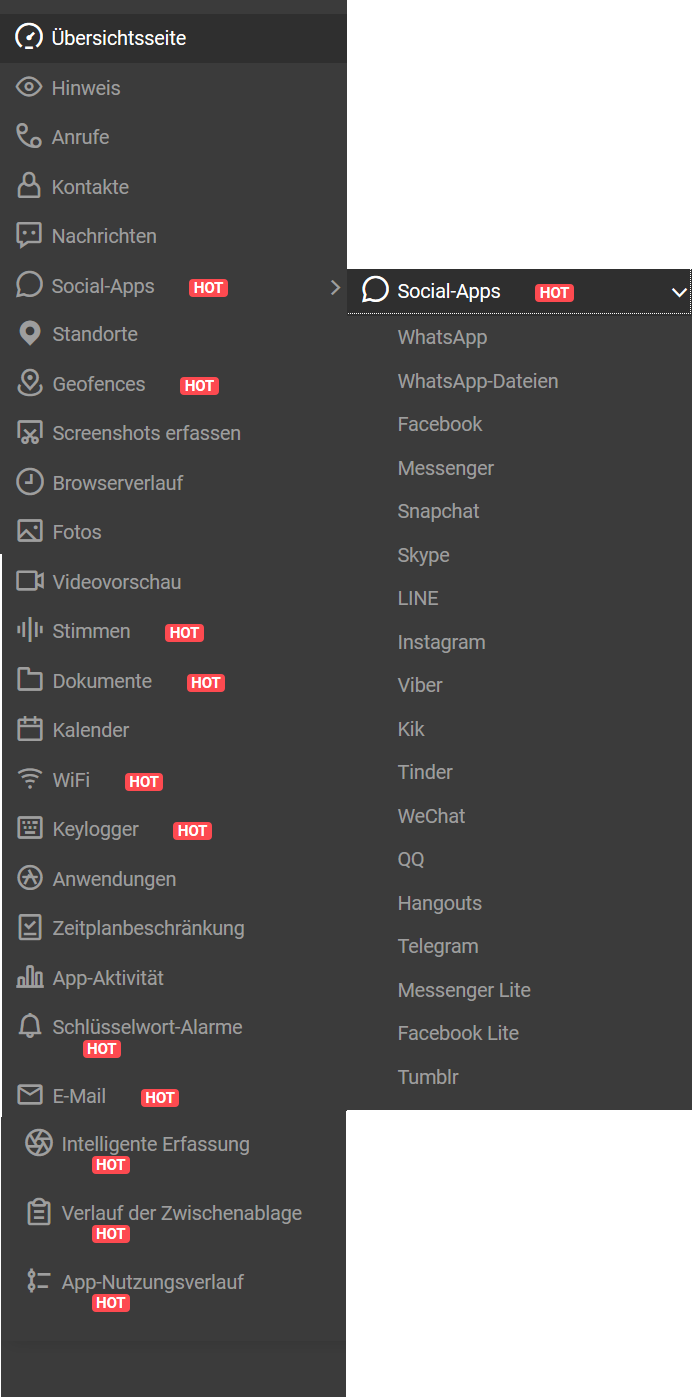692x1397 pixels.
Task: Click the Intelligente Erfassung shutter icon
Action: [38, 1144]
